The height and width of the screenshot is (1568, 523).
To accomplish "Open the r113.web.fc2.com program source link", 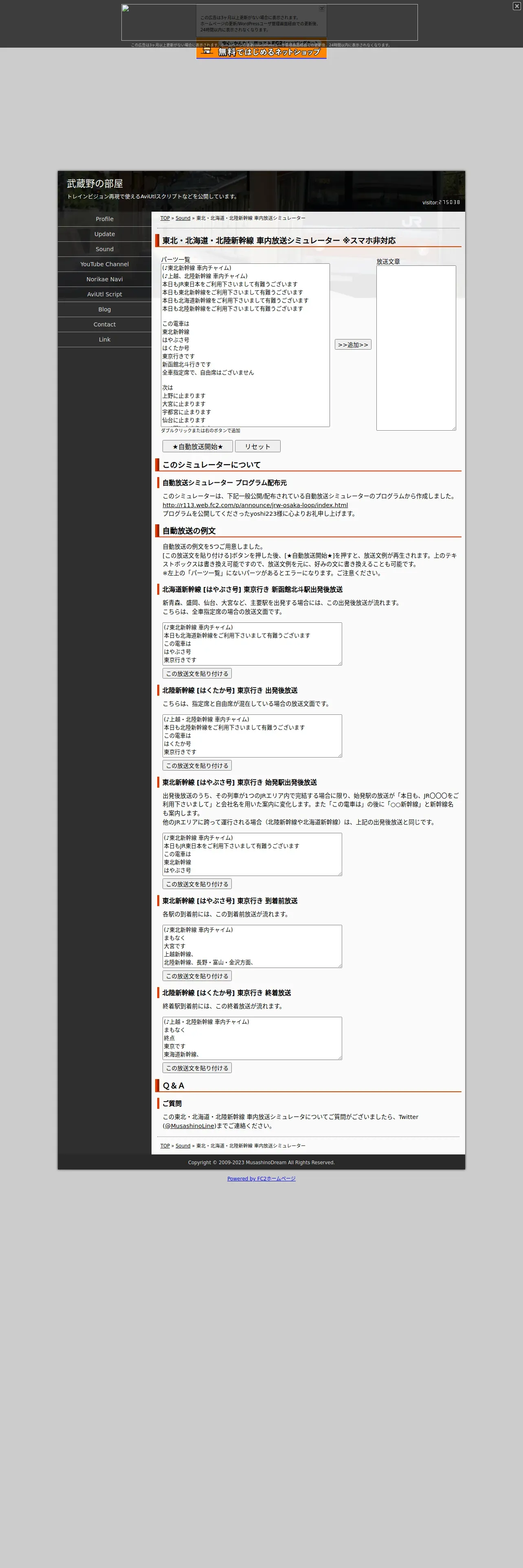I will (x=255, y=505).
